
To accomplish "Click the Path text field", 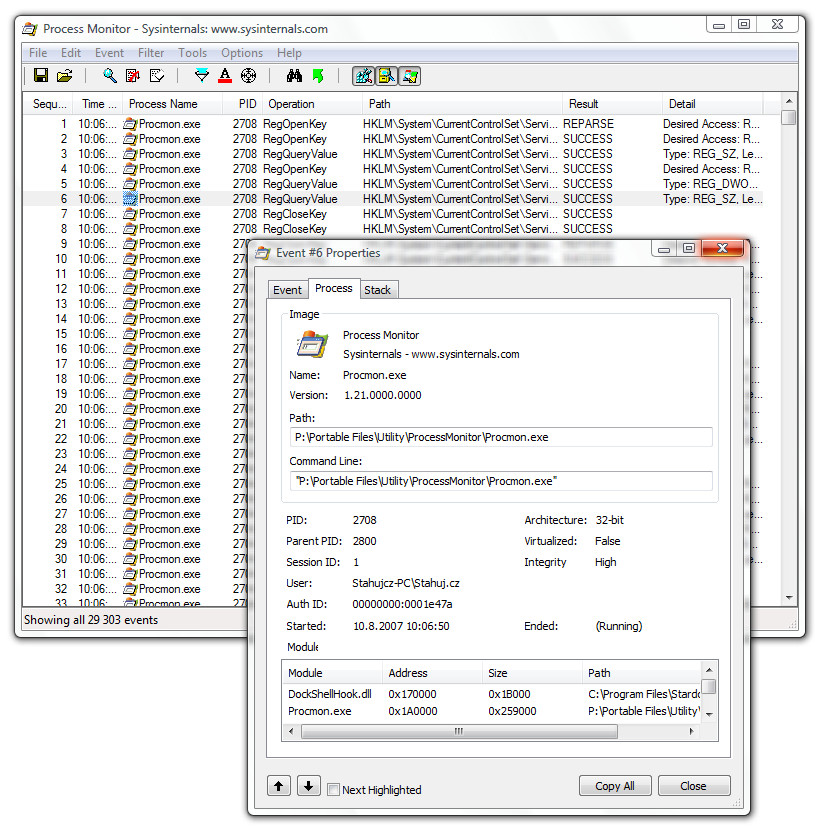I will tap(501, 437).
